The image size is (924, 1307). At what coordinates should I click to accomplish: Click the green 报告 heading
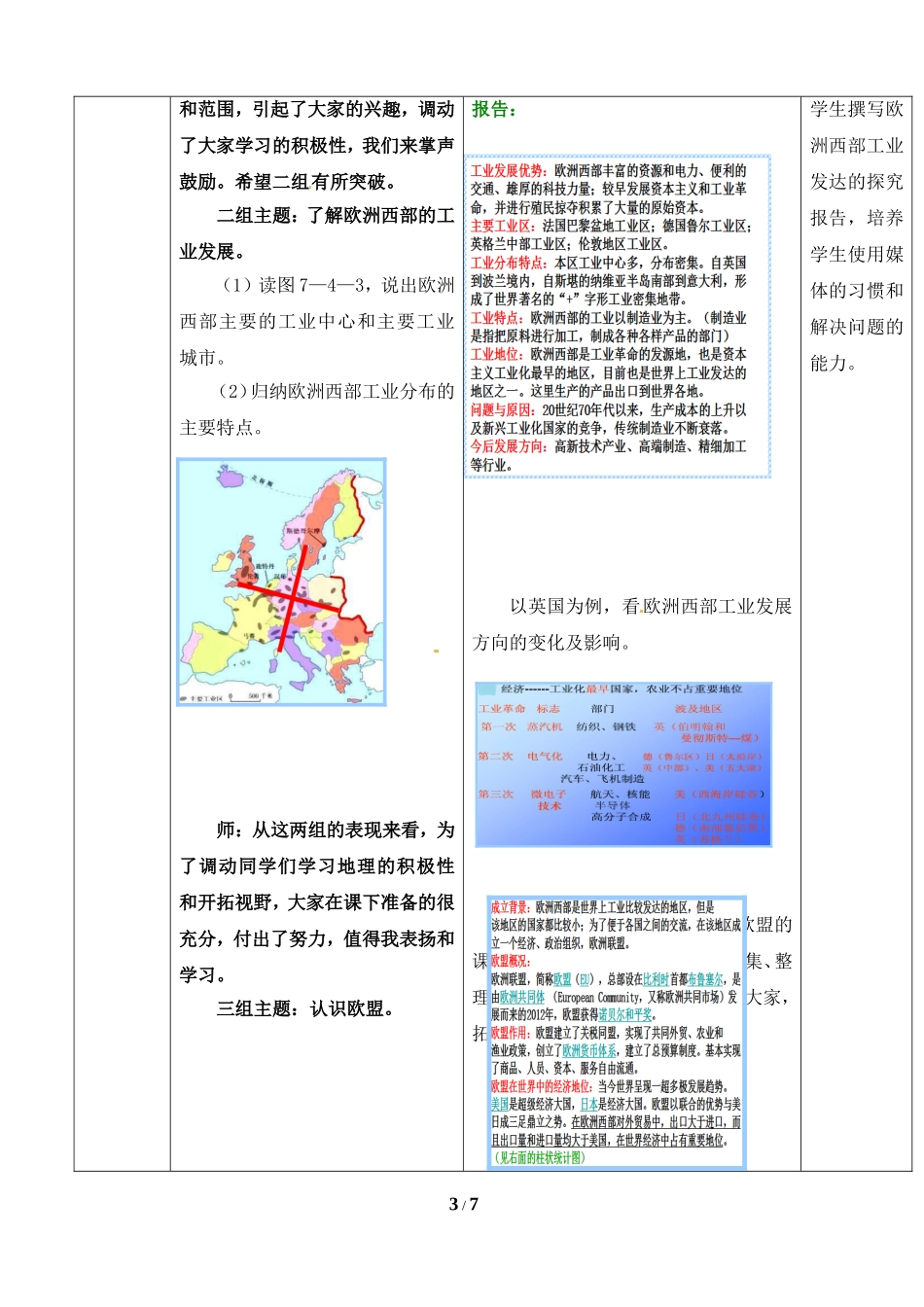[494, 110]
